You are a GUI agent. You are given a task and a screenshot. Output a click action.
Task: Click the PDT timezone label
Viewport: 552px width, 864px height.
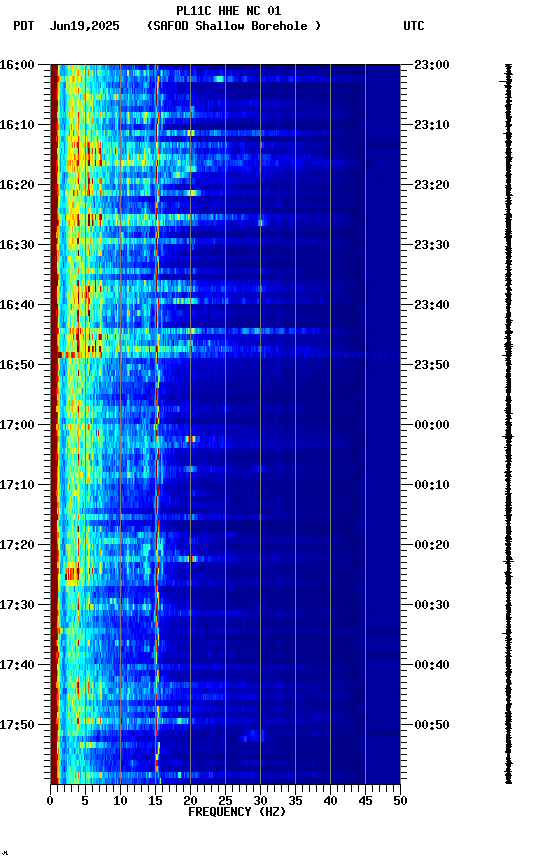click(24, 26)
